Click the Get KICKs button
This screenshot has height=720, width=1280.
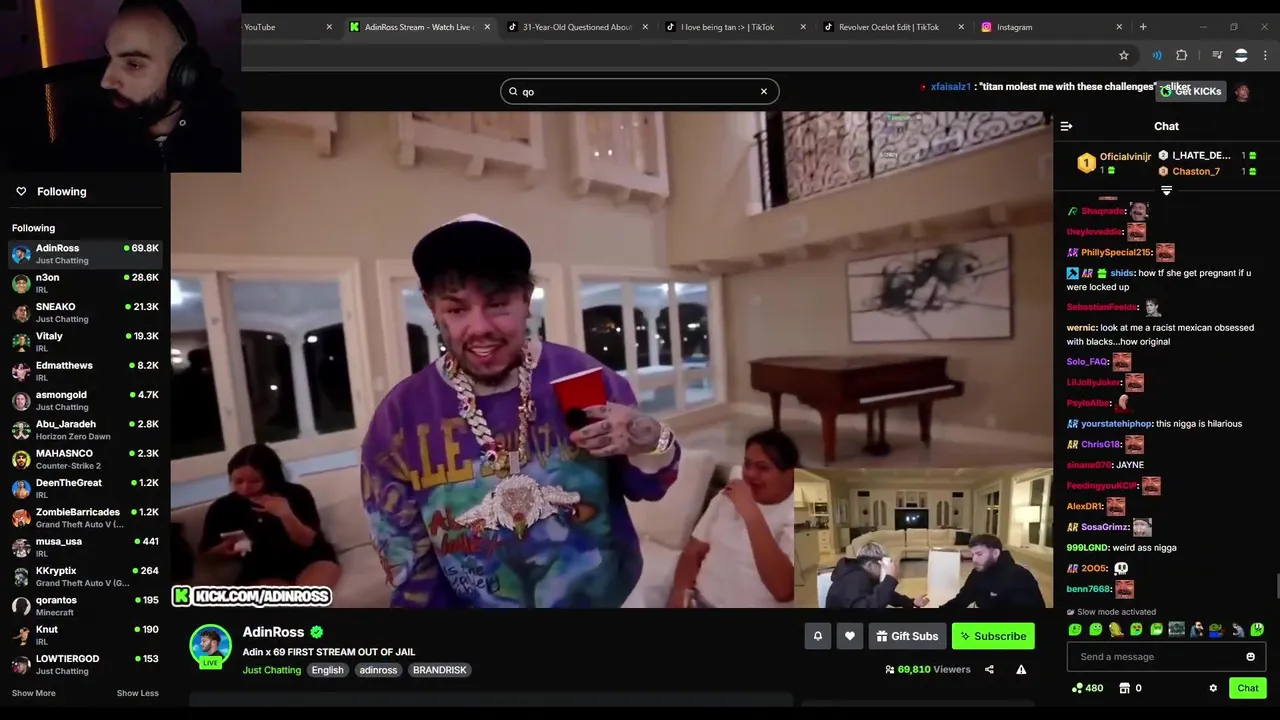click(1190, 91)
